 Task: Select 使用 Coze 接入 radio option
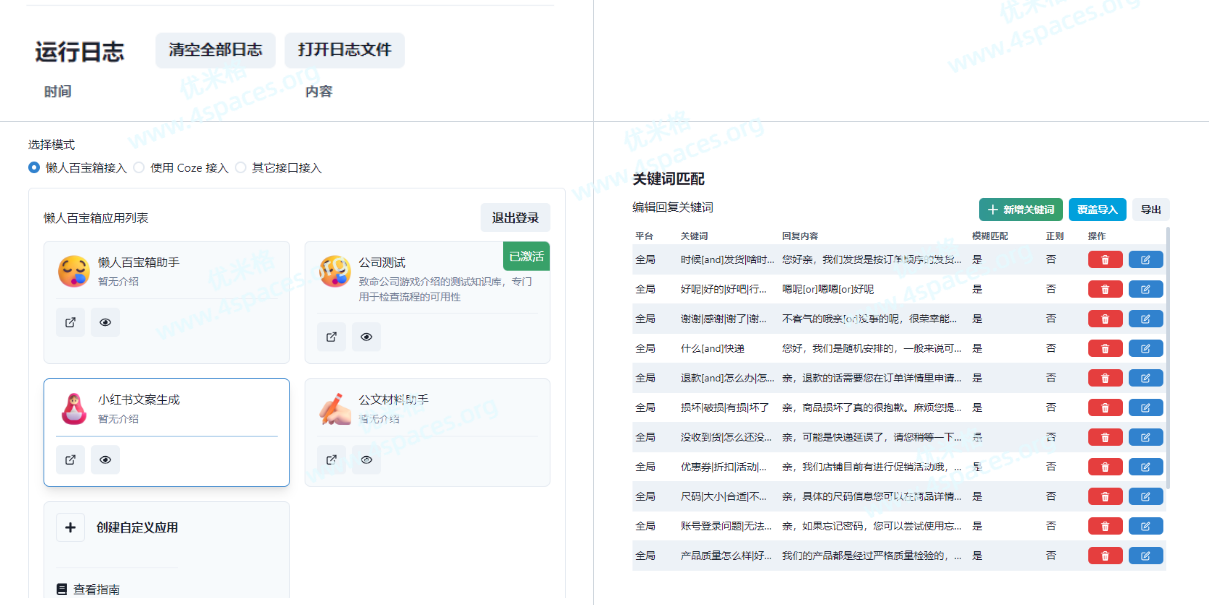click(139, 168)
